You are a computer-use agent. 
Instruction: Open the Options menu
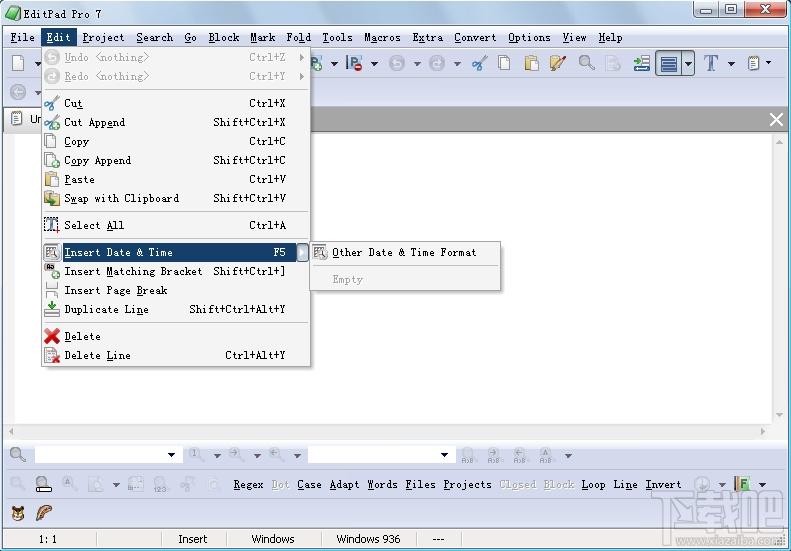click(529, 37)
